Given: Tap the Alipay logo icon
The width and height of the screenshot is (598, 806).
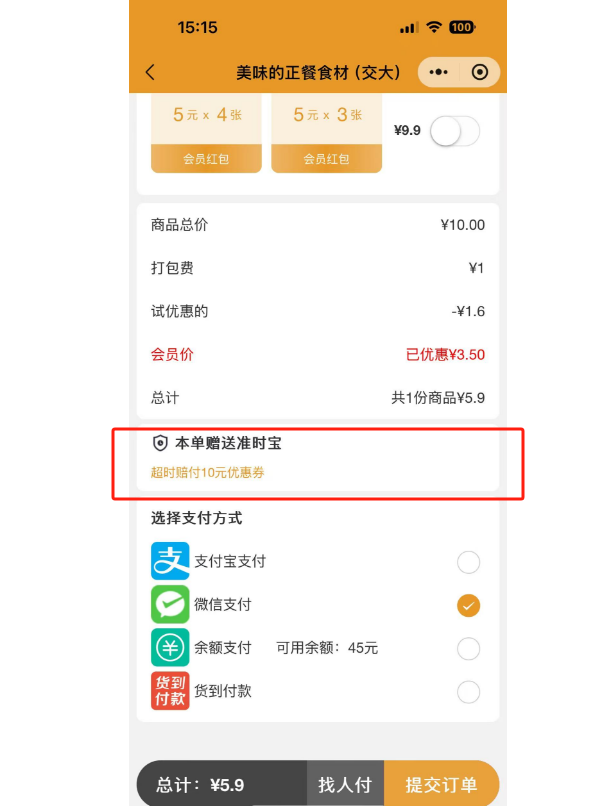Looking at the screenshot, I should pos(170,561).
